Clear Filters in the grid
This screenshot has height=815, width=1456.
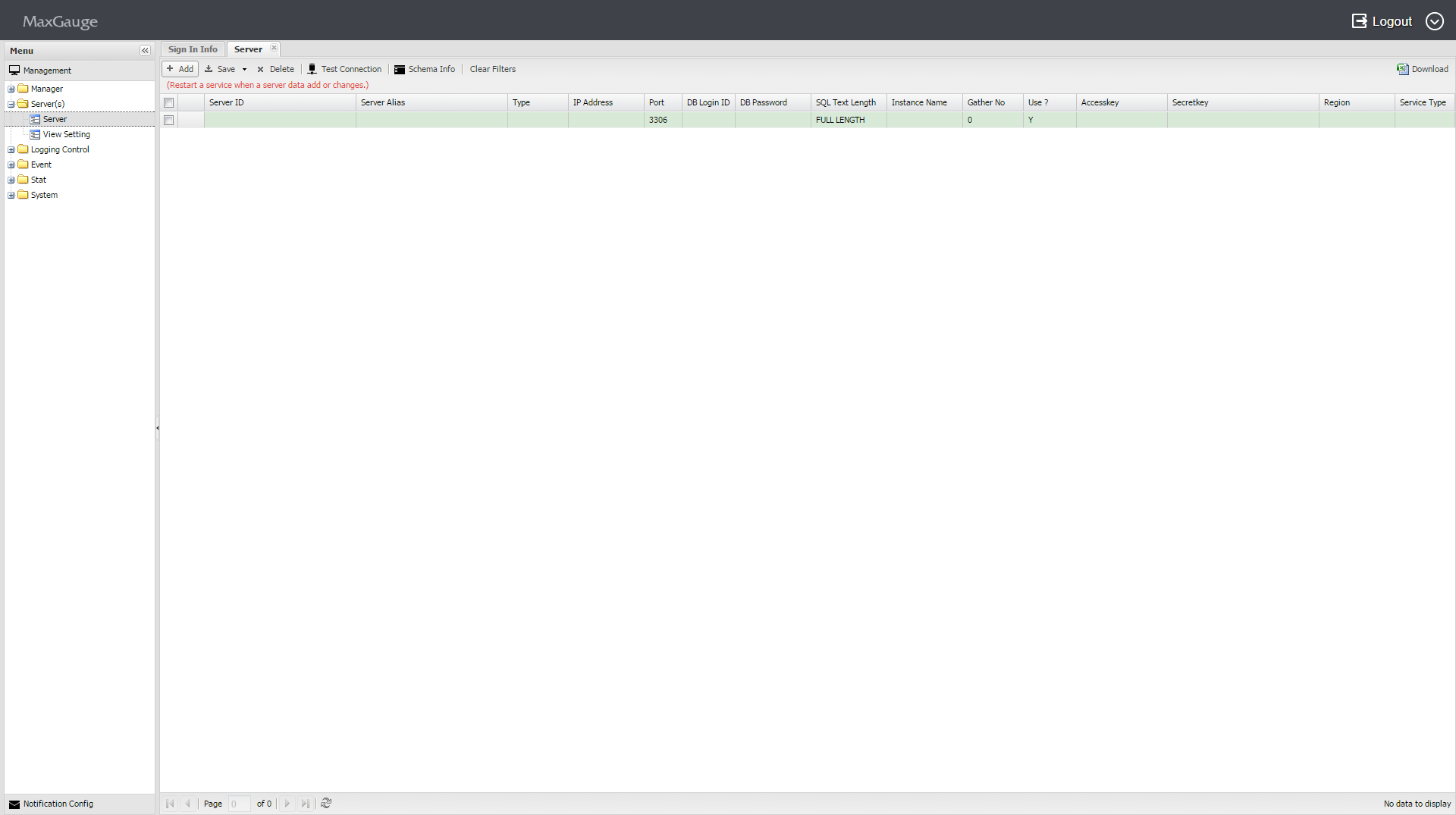click(x=493, y=69)
